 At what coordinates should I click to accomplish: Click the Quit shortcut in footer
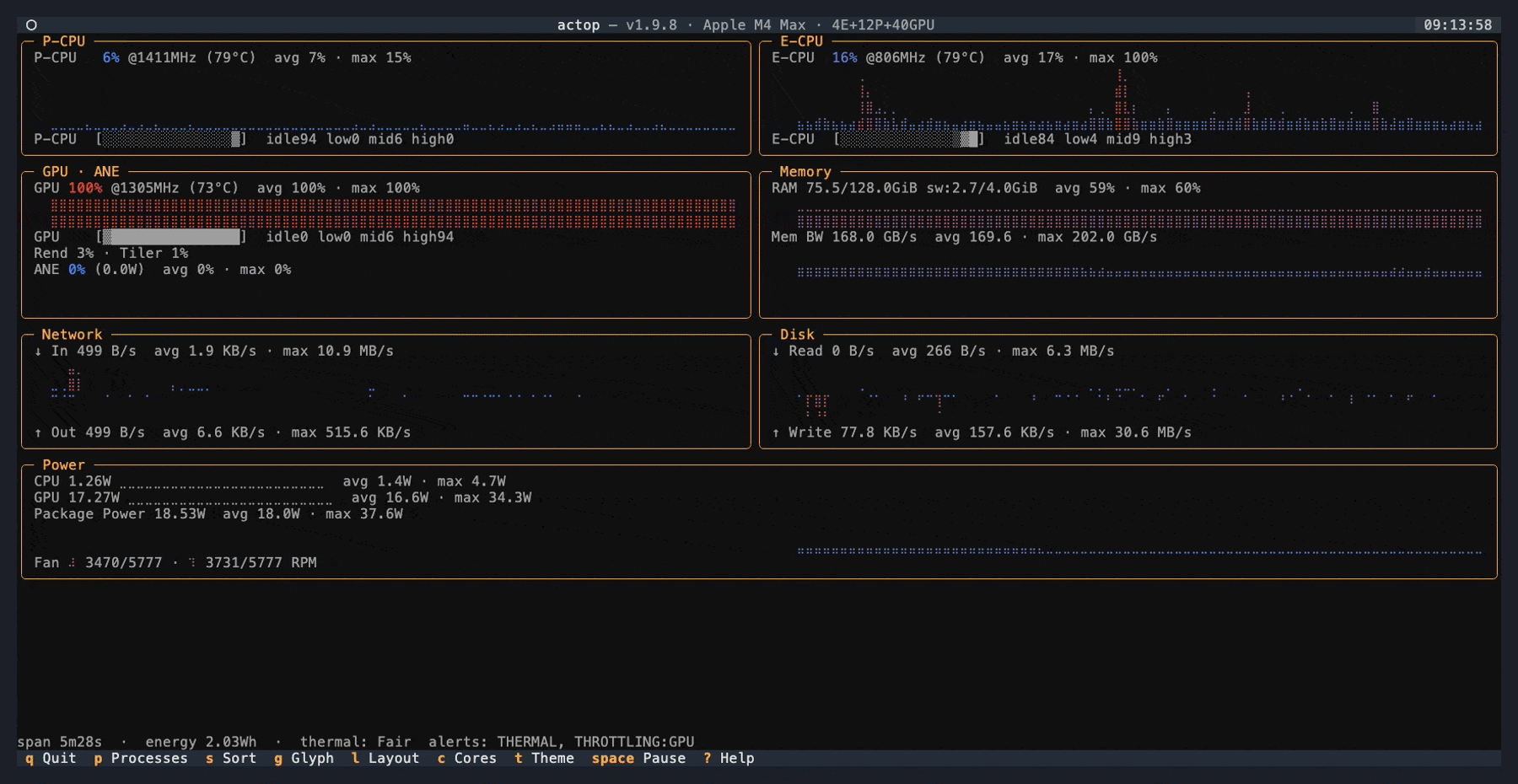[x=51, y=759]
